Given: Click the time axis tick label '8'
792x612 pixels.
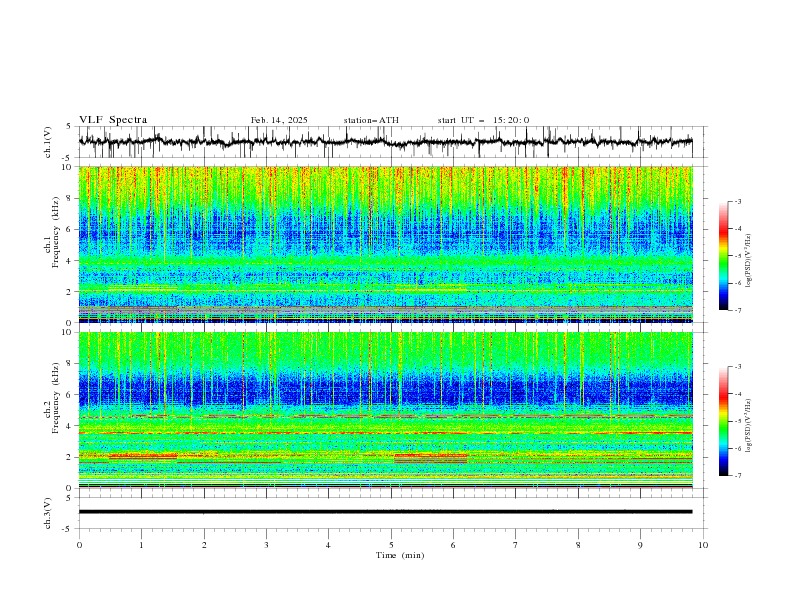Looking at the screenshot, I should click(x=578, y=545).
